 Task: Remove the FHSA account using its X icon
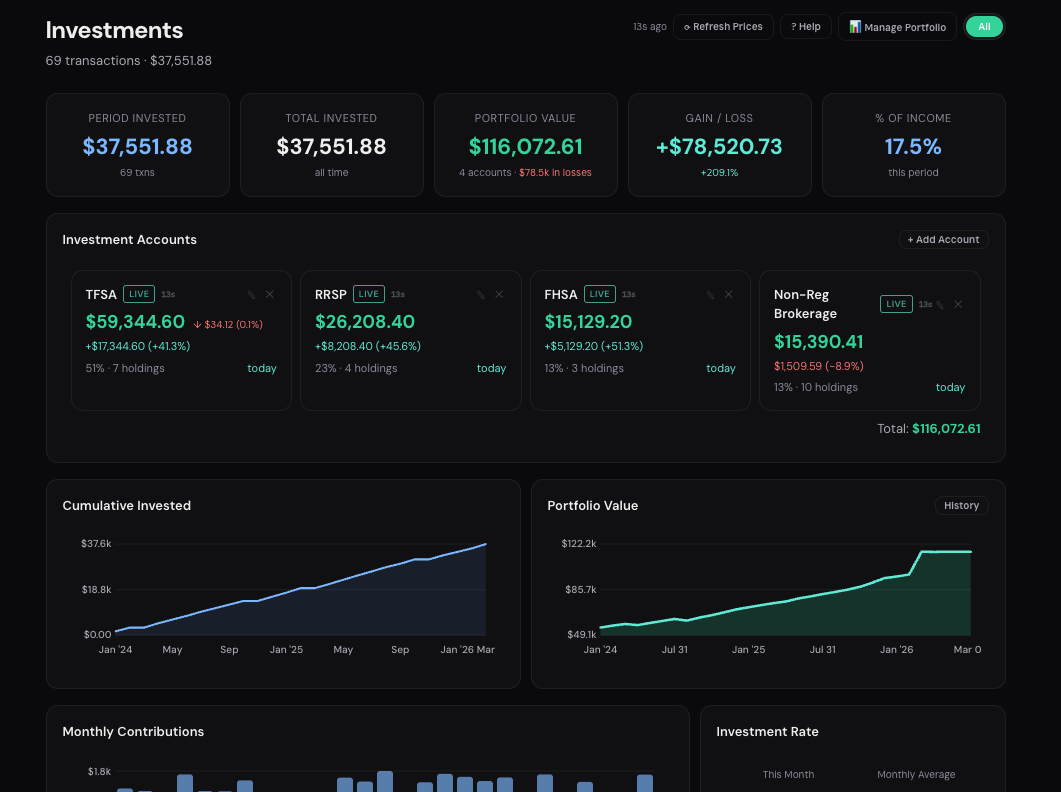click(729, 294)
